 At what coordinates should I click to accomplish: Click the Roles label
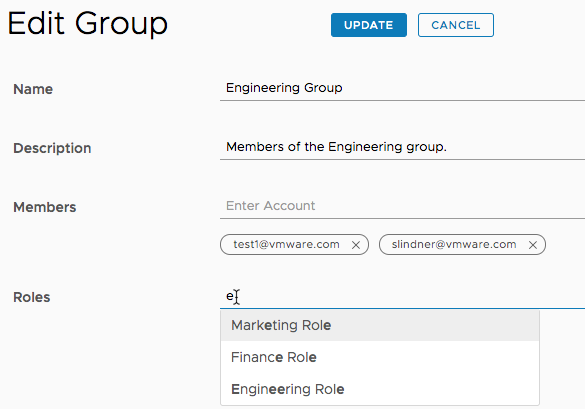coord(32,297)
